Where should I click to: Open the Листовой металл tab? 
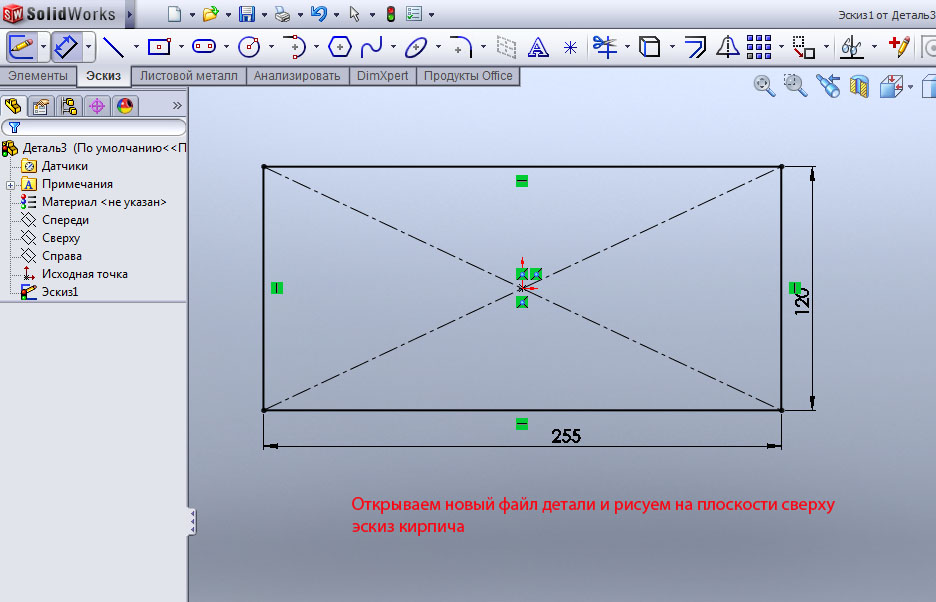tap(189, 76)
